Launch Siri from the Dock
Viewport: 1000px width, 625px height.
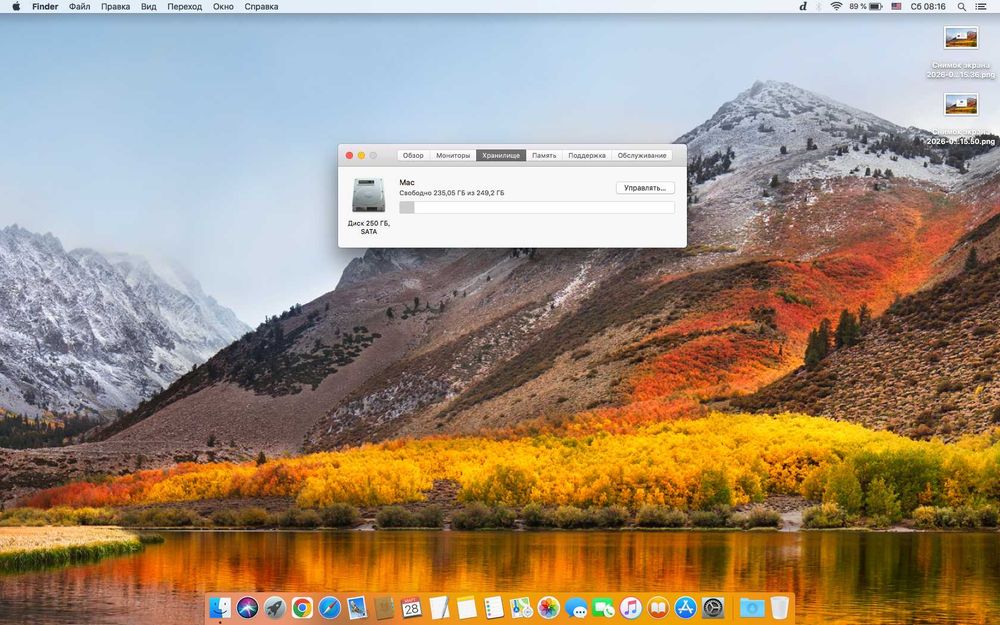coord(247,608)
